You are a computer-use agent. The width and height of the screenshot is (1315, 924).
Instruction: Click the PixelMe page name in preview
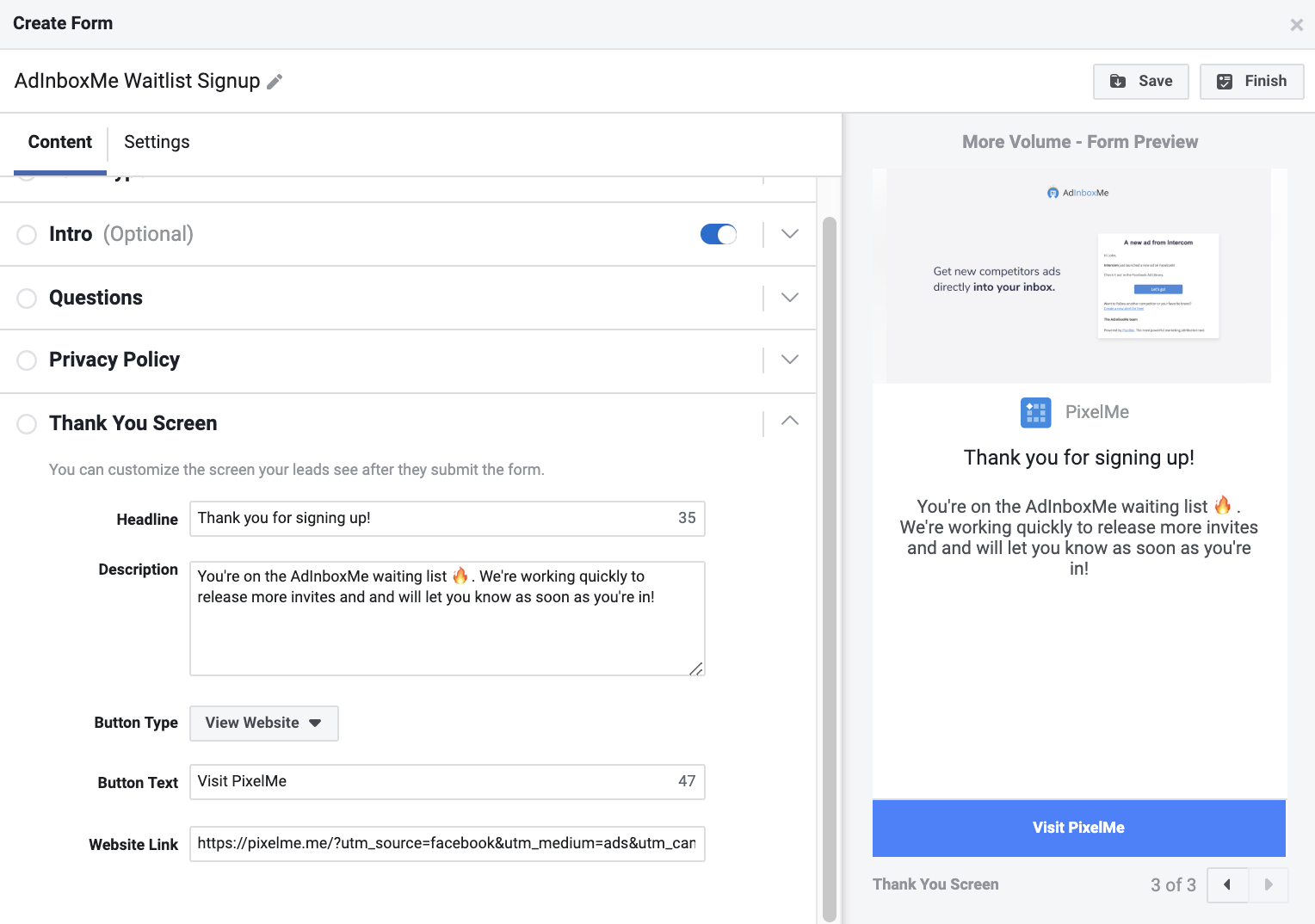click(1097, 412)
